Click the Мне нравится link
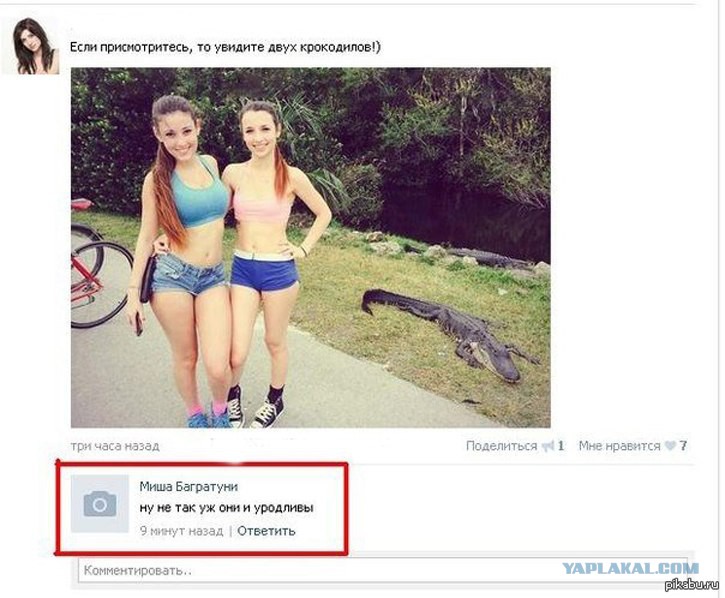Image resolution: width=725 pixels, height=598 pixels. tap(620, 446)
